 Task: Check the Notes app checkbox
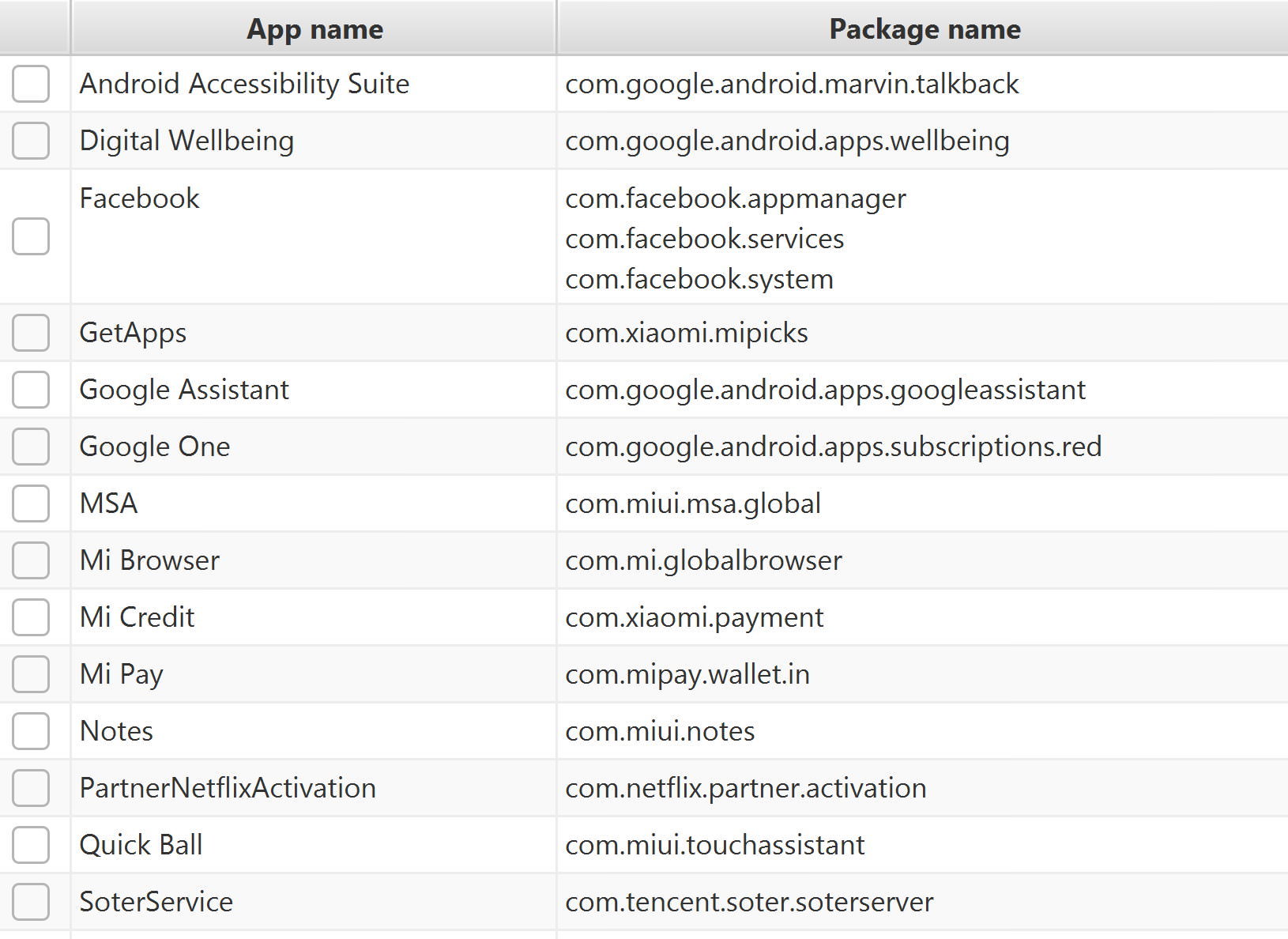coord(31,731)
